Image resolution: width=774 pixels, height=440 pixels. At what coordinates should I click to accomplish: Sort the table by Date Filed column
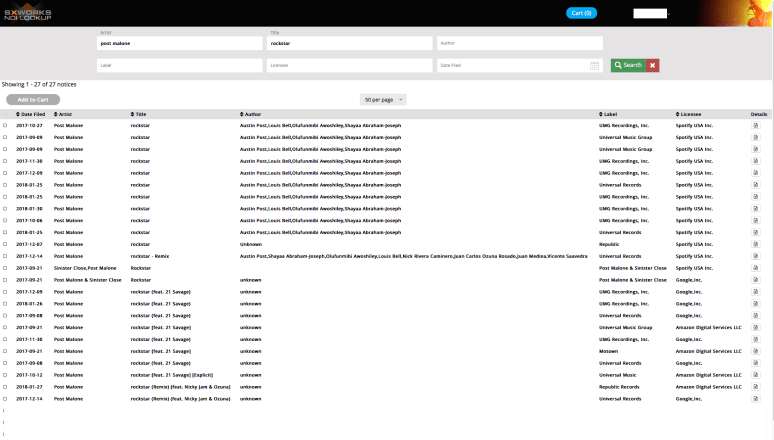[x=32, y=114]
